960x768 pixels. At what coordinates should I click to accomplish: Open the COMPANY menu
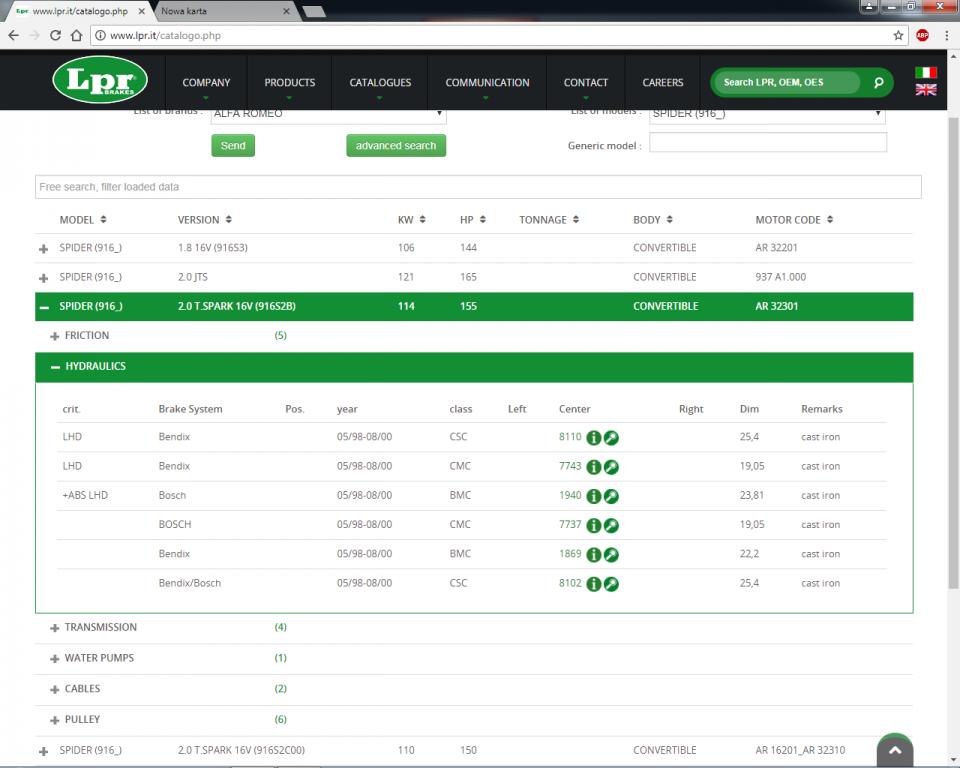(x=206, y=83)
